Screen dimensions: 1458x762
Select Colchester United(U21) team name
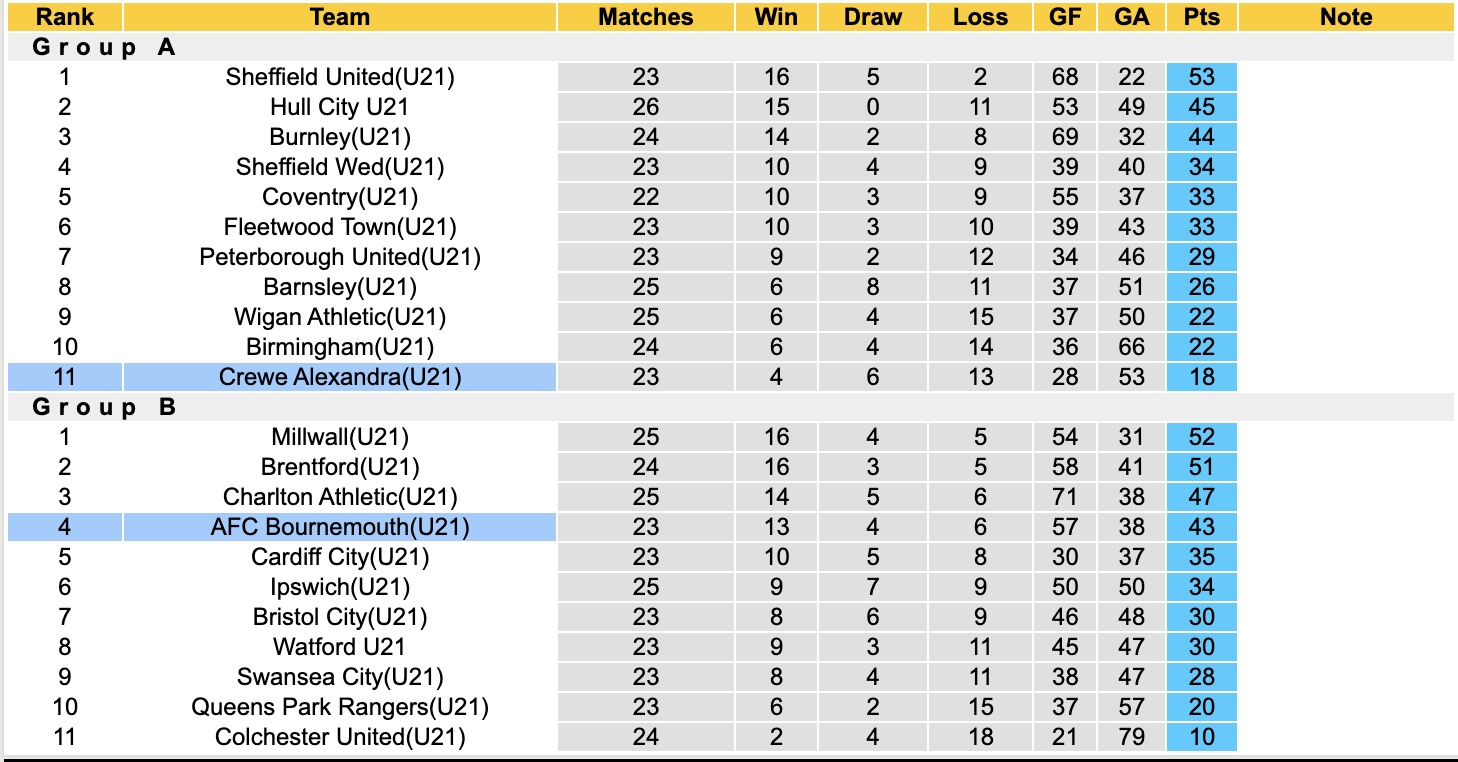click(x=340, y=737)
